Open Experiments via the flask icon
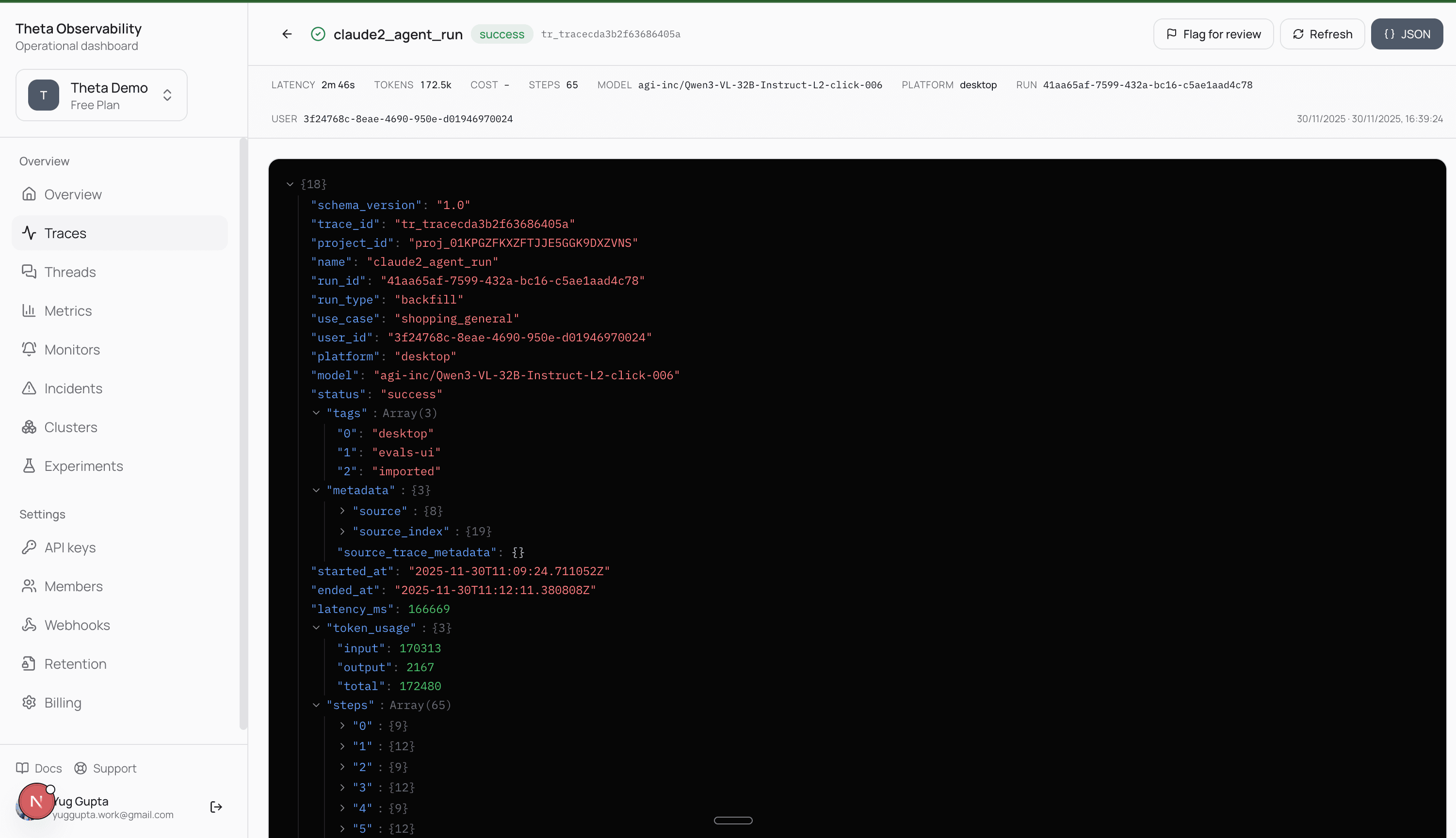Screen dimensions: 1456x838 click(30, 466)
